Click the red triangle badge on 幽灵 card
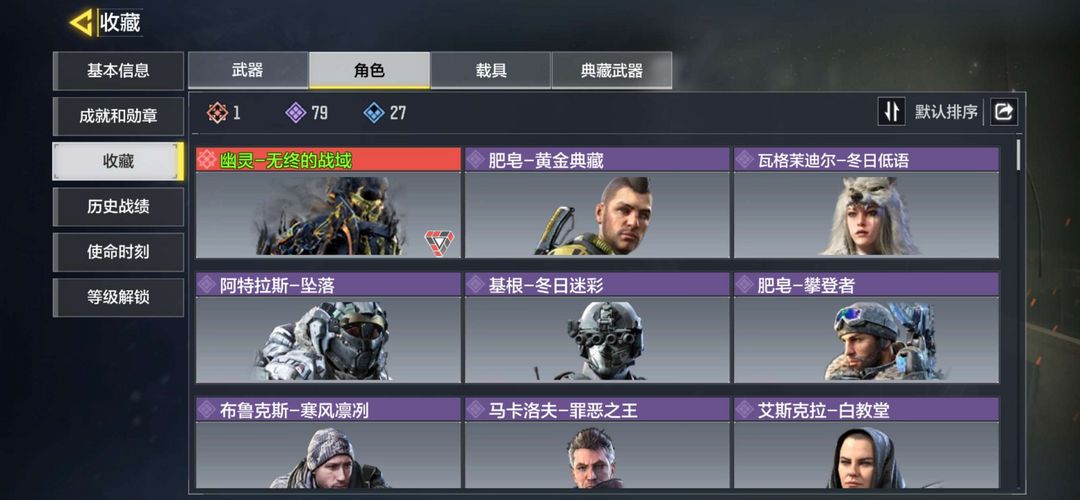The height and width of the screenshot is (500, 1080). click(x=439, y=243)
